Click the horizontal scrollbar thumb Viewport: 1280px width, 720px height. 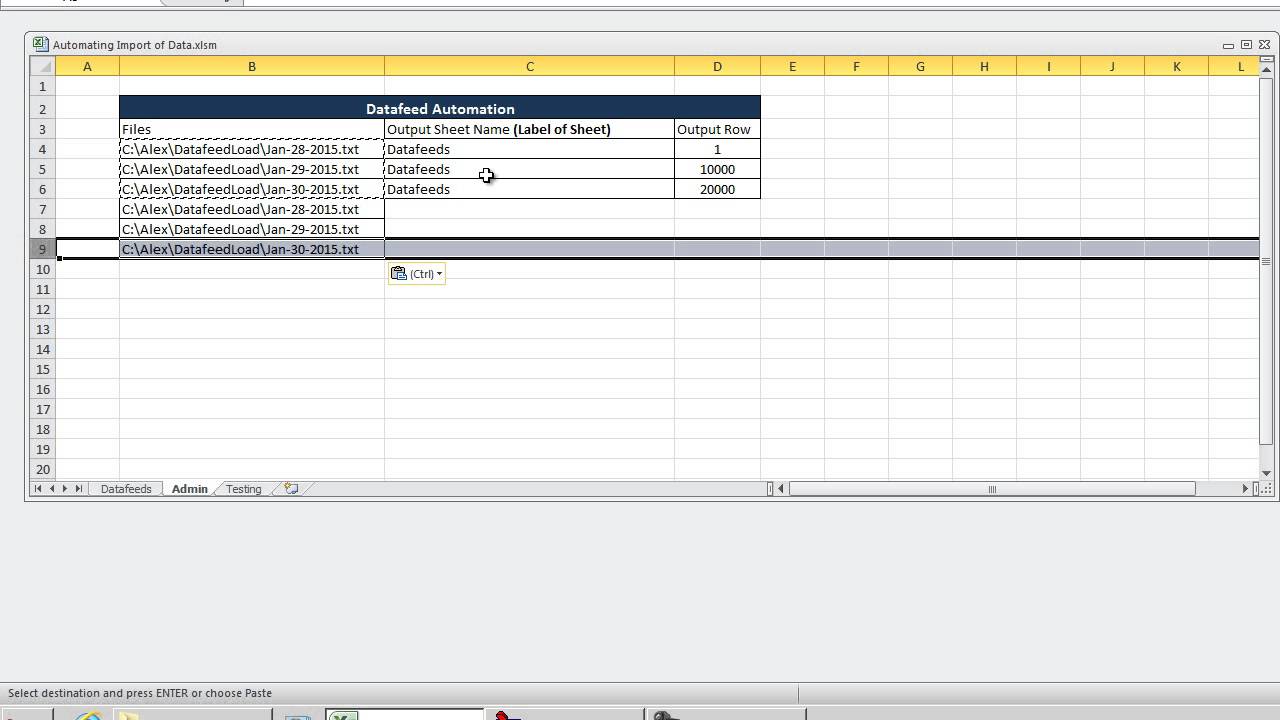pos(992,489)
